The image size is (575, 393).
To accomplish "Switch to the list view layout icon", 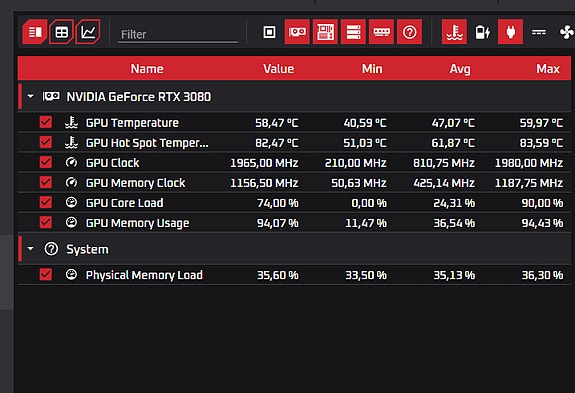I will [x=35, y=32].
